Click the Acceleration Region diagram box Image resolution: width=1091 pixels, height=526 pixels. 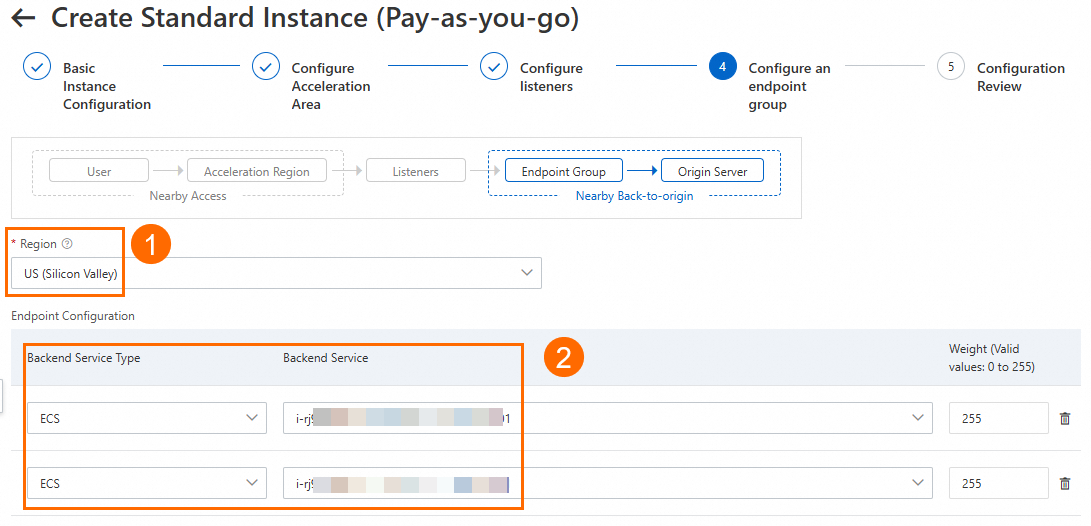click(x=257, y=171)
